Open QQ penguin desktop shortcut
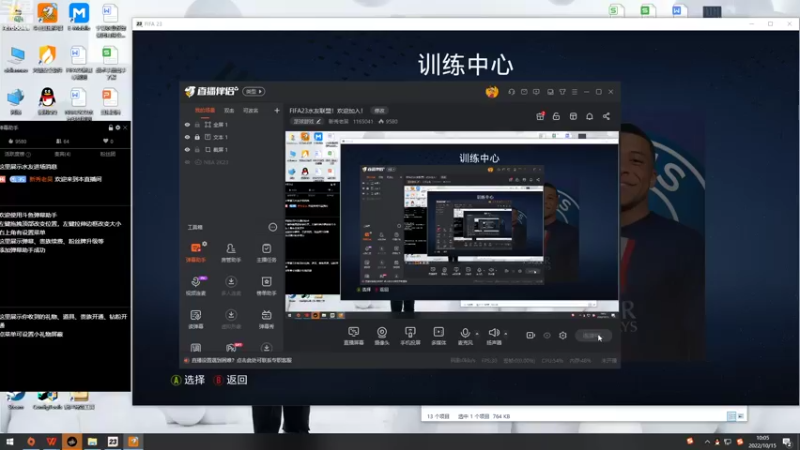This screenshot has height=450, width=800. click(x=47, y=101)
